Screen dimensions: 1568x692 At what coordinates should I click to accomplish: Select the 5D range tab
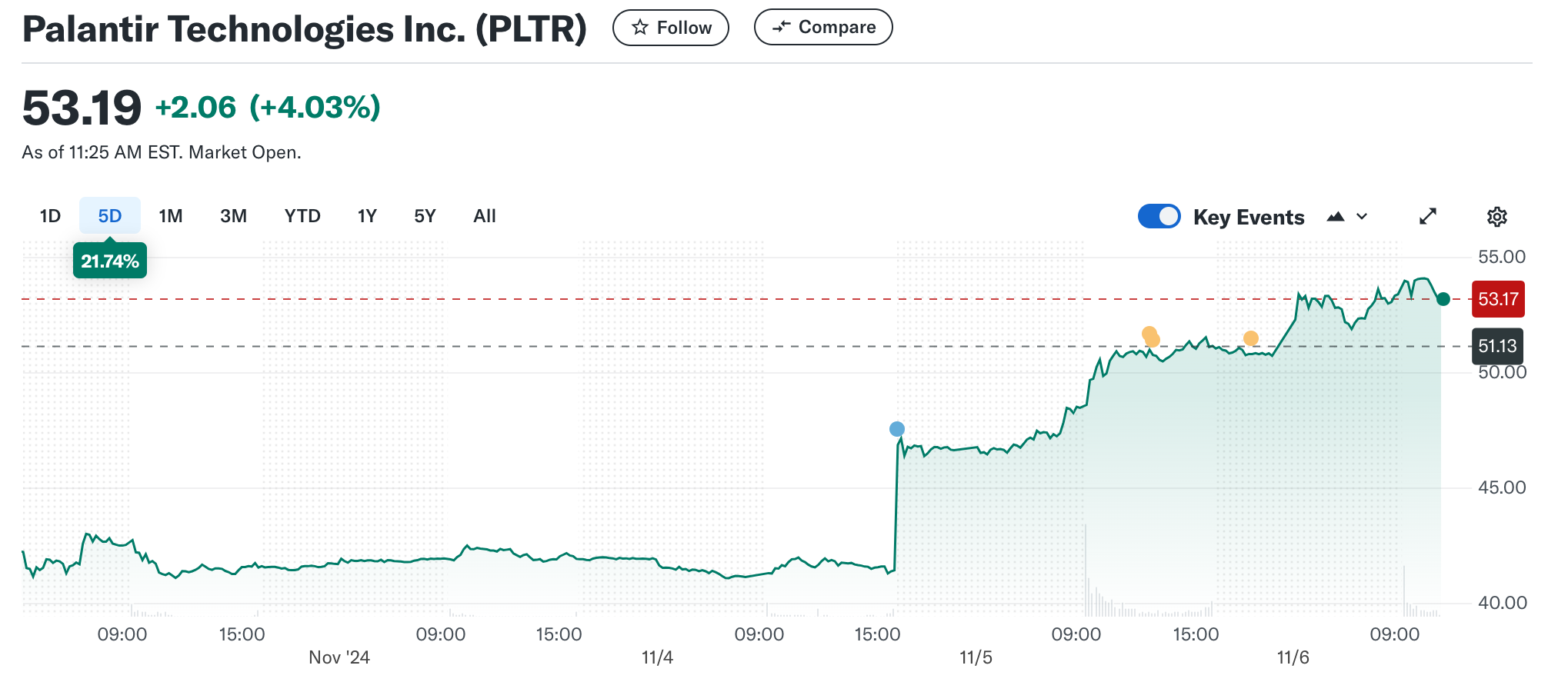[110, 216]
